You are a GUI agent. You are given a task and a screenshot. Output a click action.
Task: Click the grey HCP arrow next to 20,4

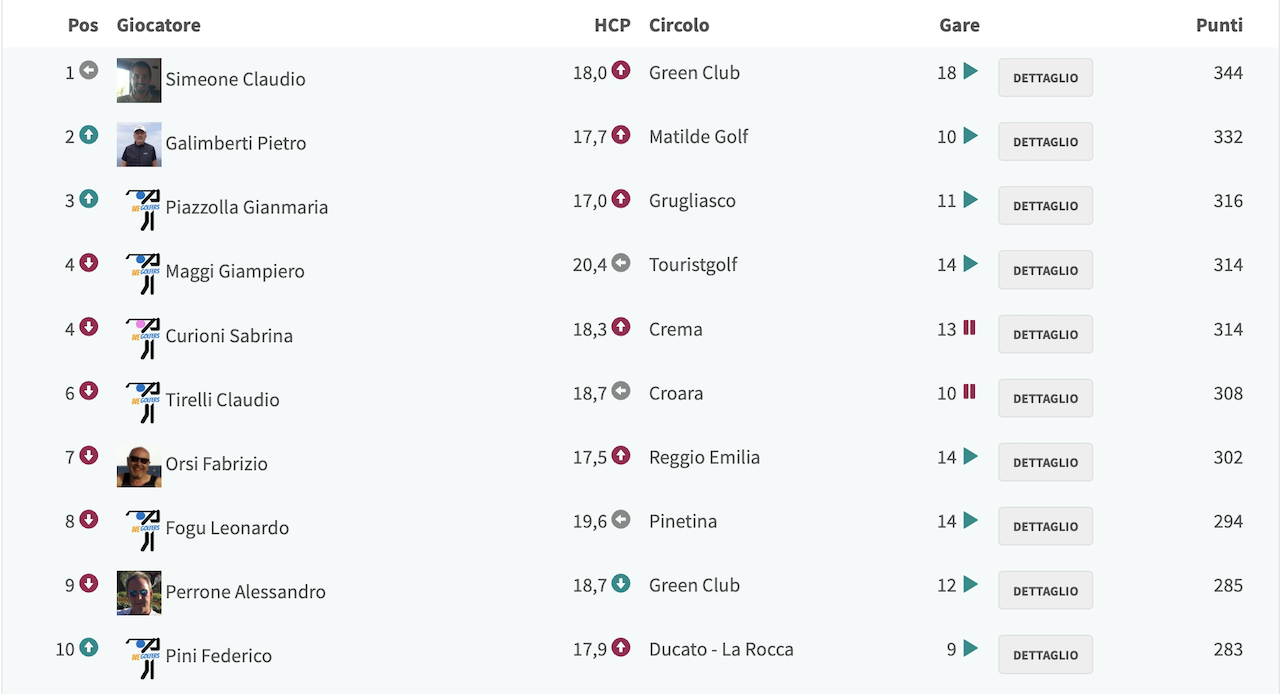(x=621, y=263)
